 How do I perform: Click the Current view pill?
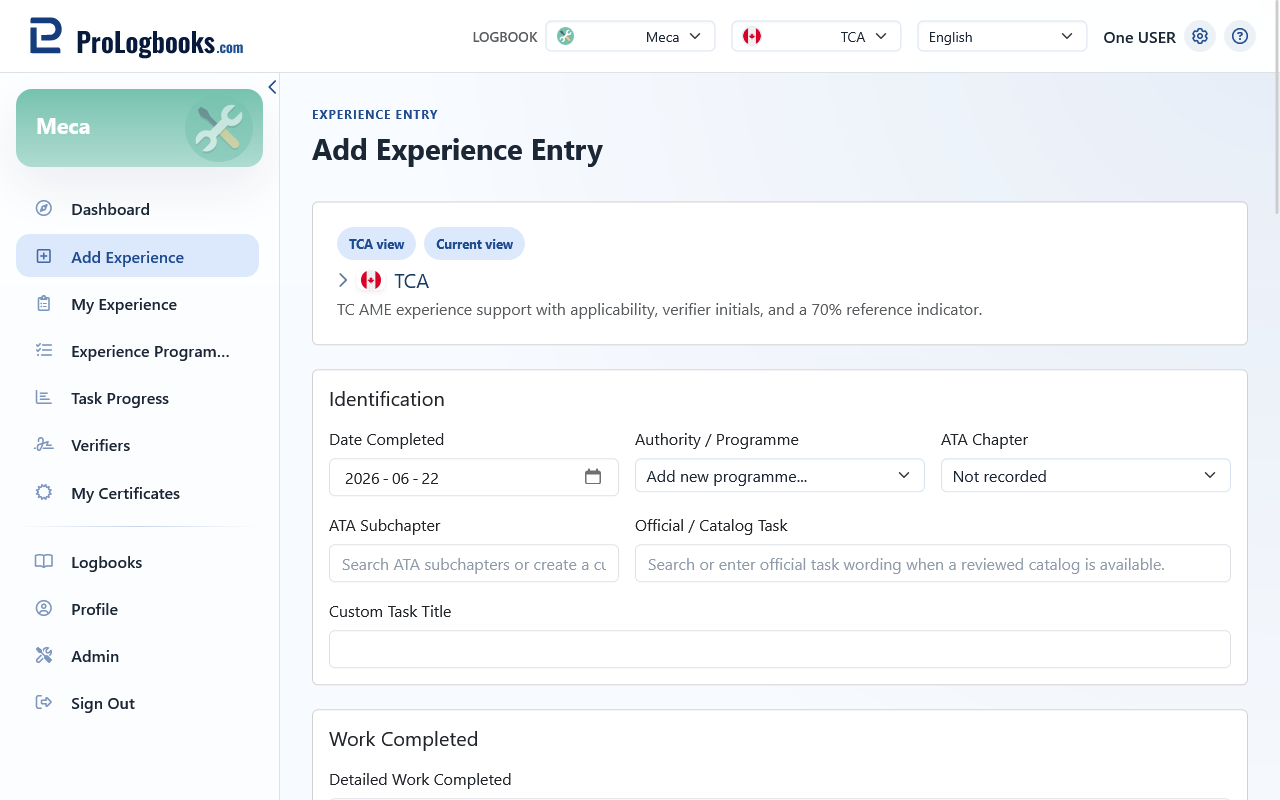(474, 244)
